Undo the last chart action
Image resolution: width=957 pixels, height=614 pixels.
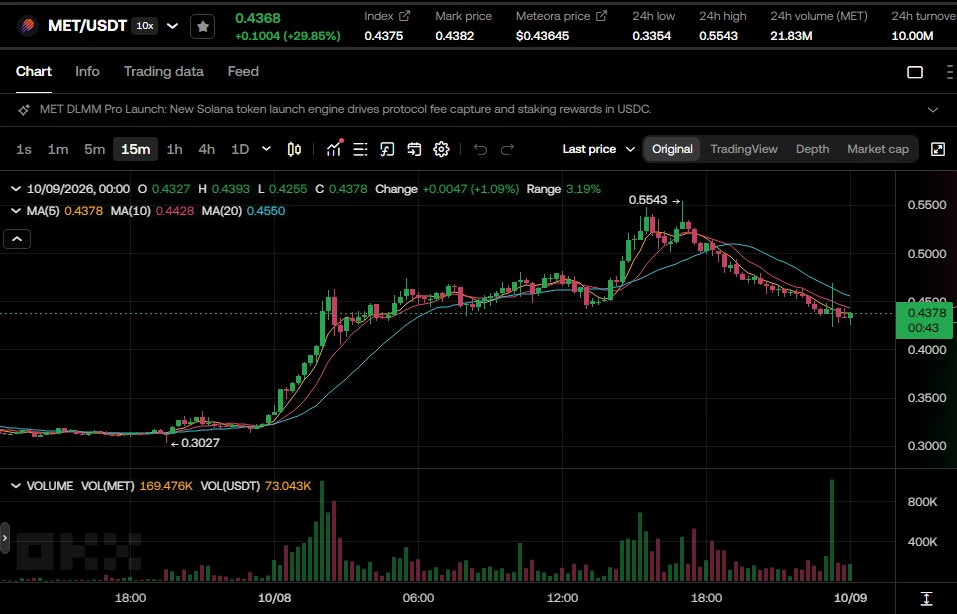pyautogui.click(x=480, y=149)
